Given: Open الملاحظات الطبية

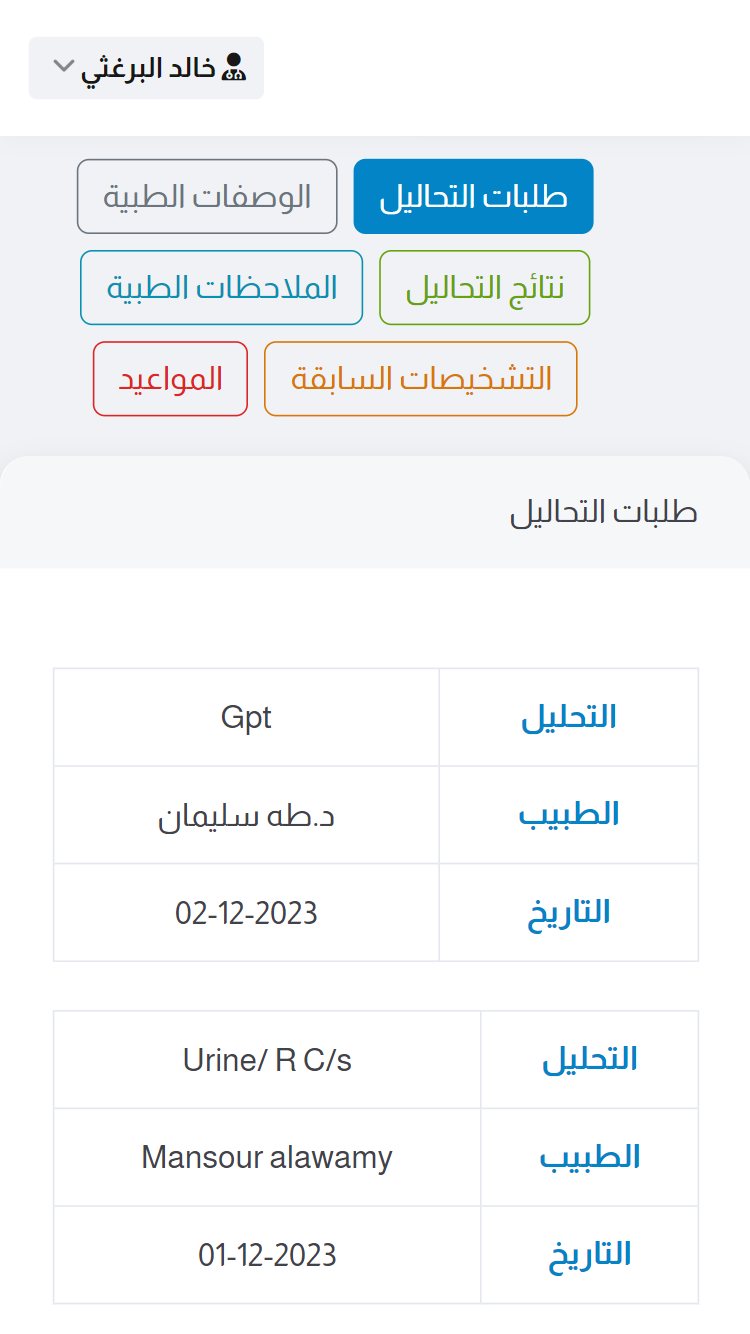Looking at the screenshot, I should (221, 287).
